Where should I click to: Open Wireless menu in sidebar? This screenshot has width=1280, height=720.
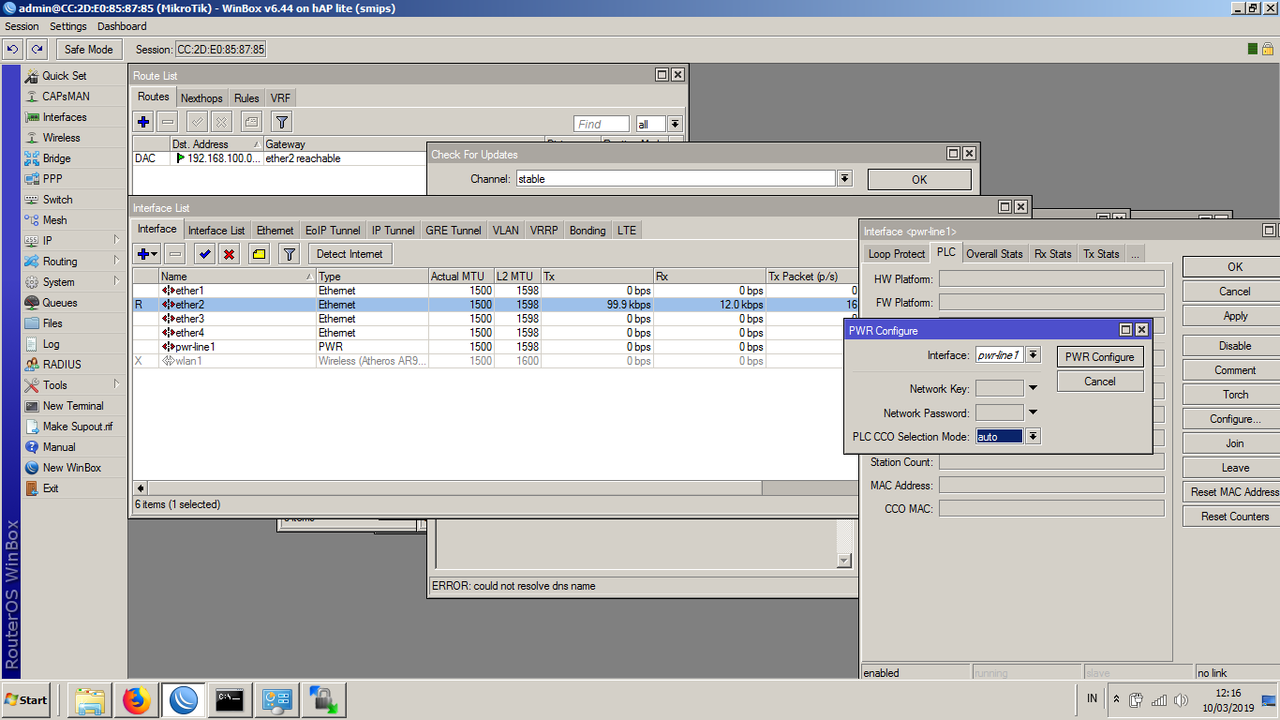(61, 138)
